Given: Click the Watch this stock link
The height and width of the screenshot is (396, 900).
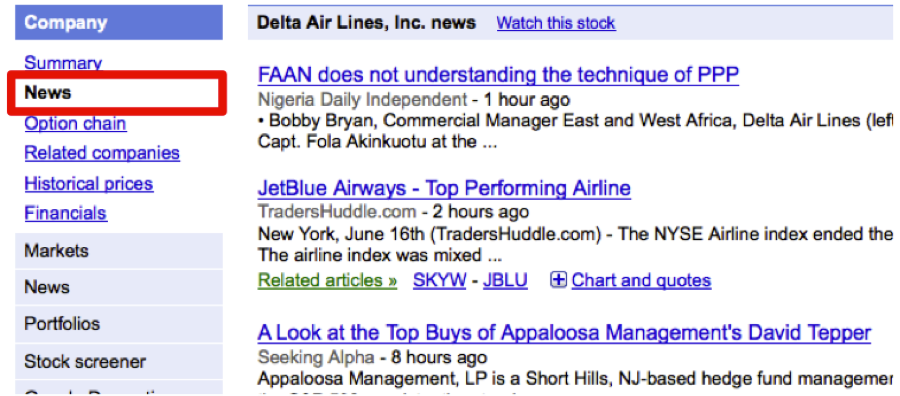Looking at the screenshot, I should click(x=556, y=23).
